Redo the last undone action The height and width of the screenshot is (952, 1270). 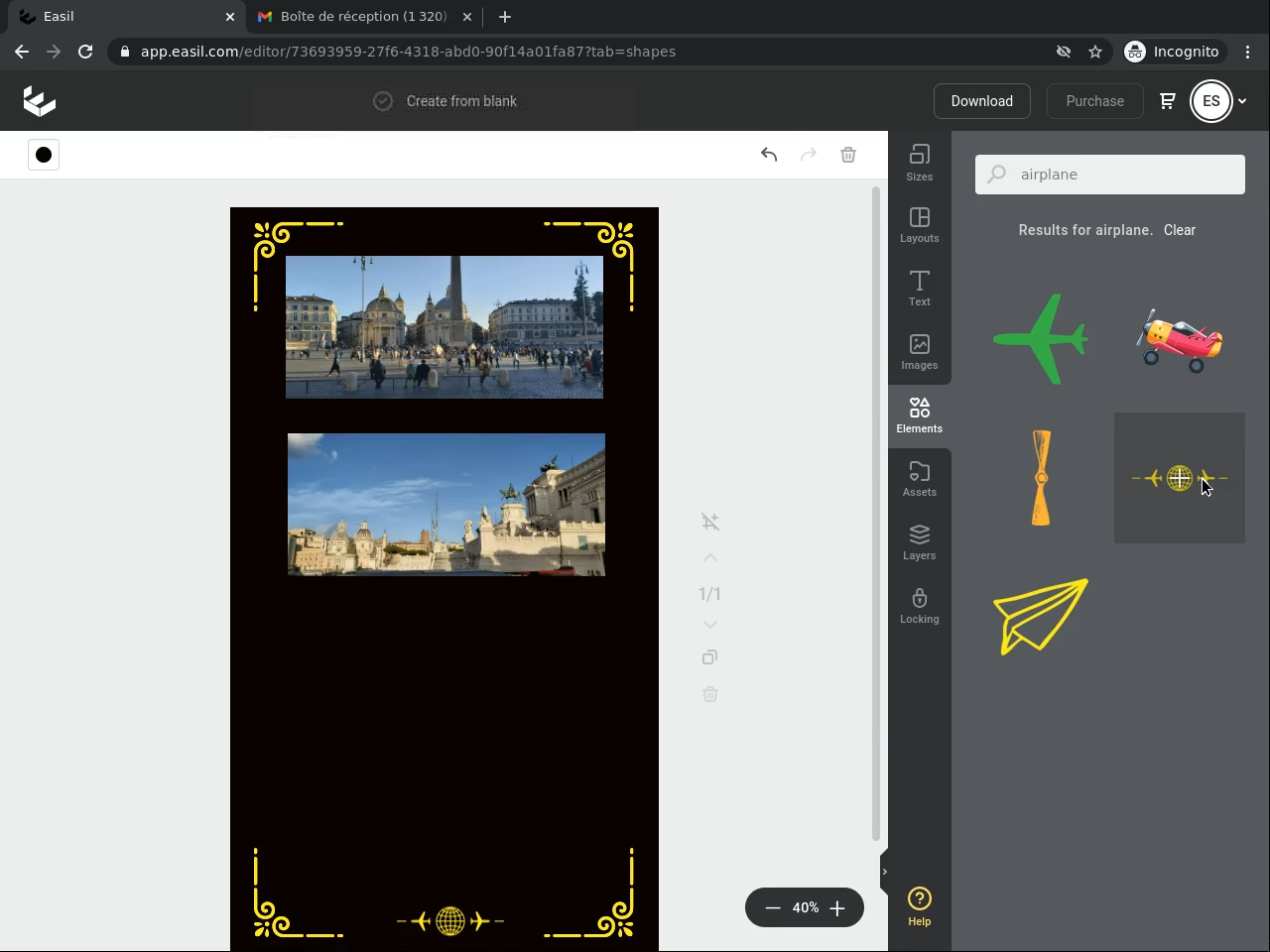[809, 155]
